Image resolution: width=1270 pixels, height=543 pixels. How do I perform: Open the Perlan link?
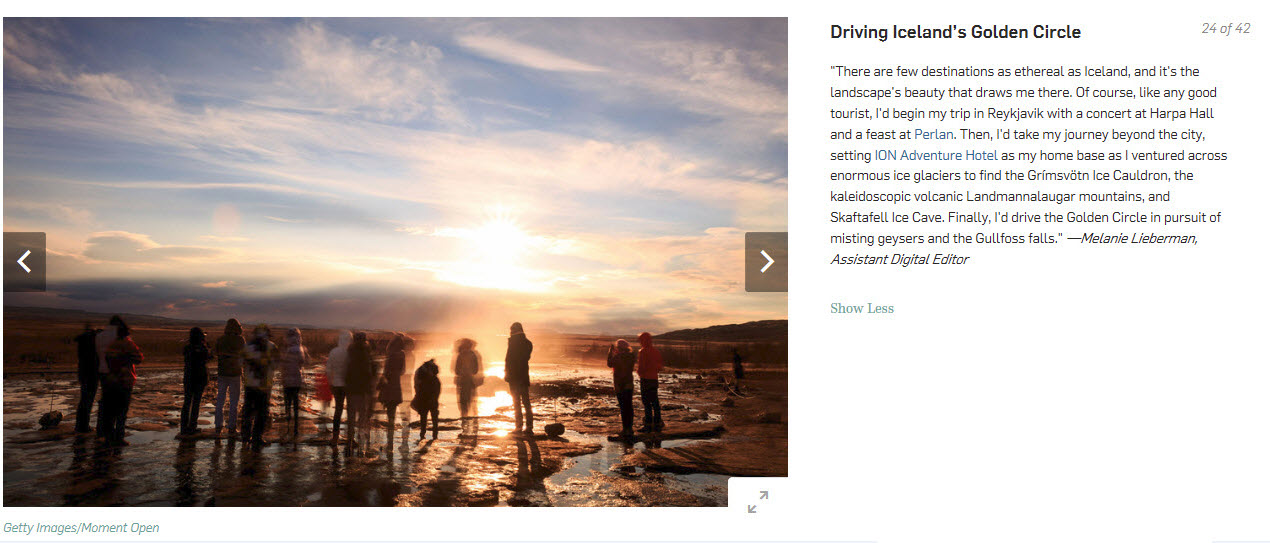(x=934, y=134)
